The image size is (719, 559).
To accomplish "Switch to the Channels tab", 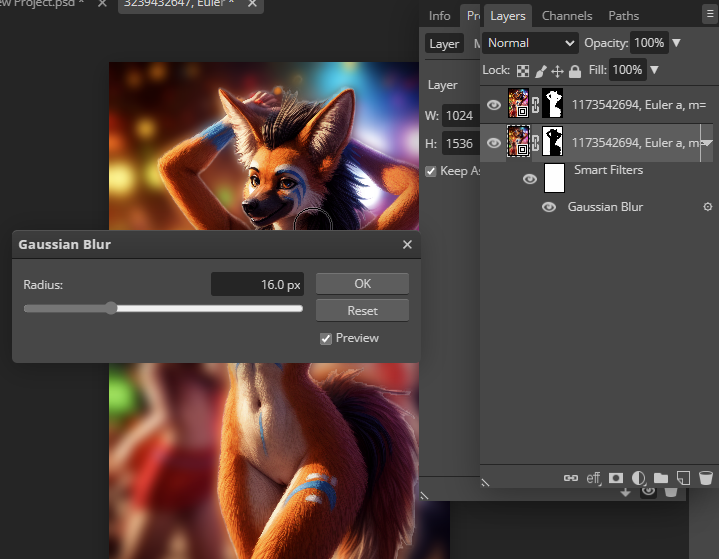I will pyautogui.click(x=566, y=16).
